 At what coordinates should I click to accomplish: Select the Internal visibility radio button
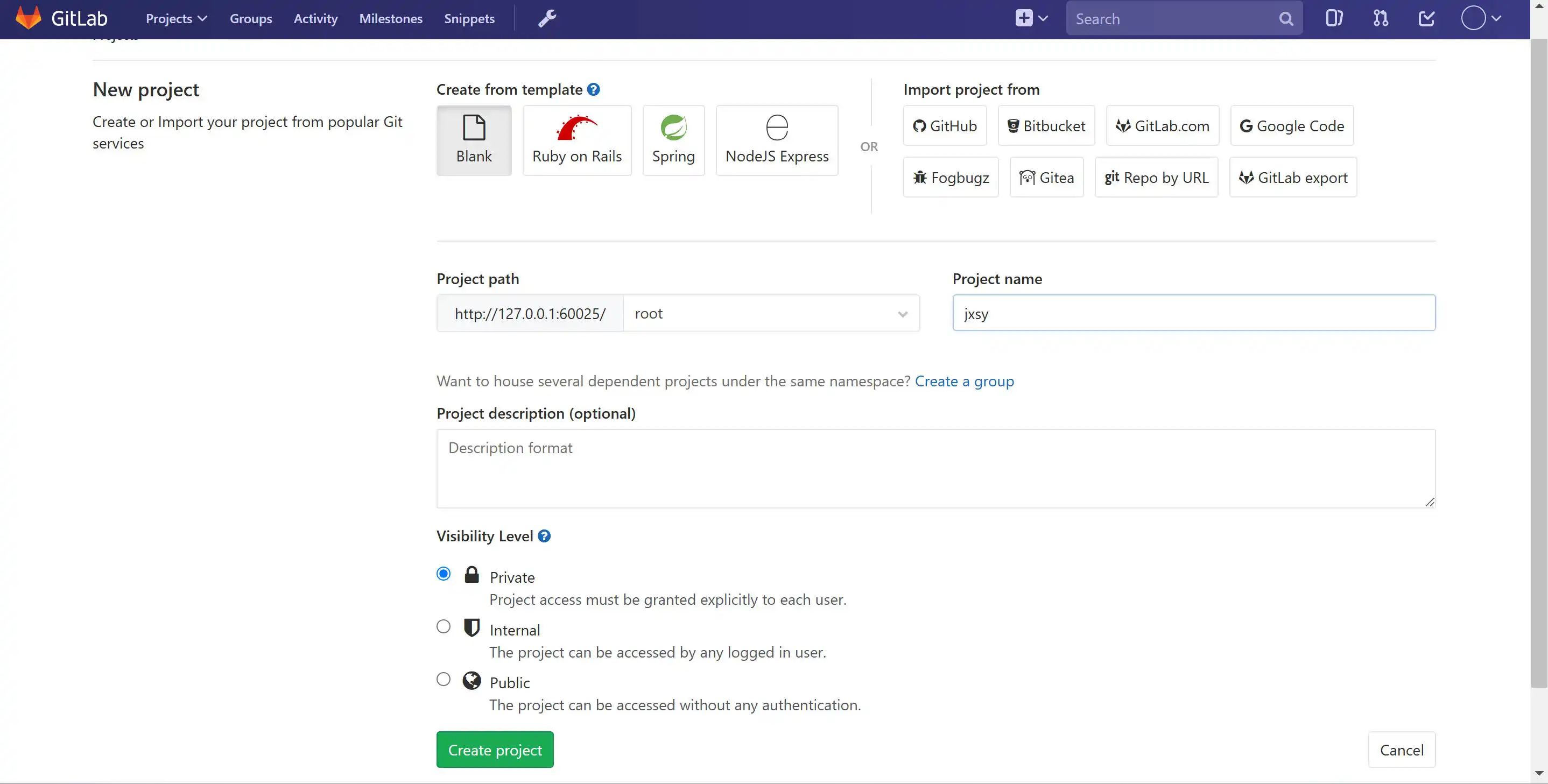pos(444,626)
